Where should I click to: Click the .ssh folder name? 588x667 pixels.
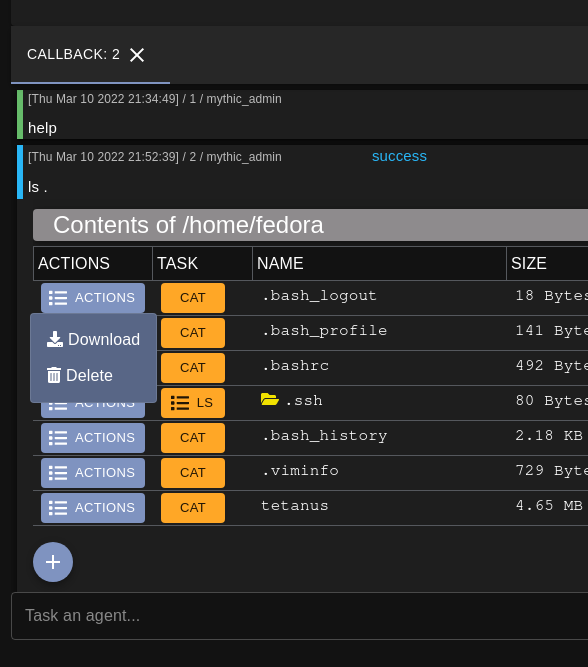point(304,401)
